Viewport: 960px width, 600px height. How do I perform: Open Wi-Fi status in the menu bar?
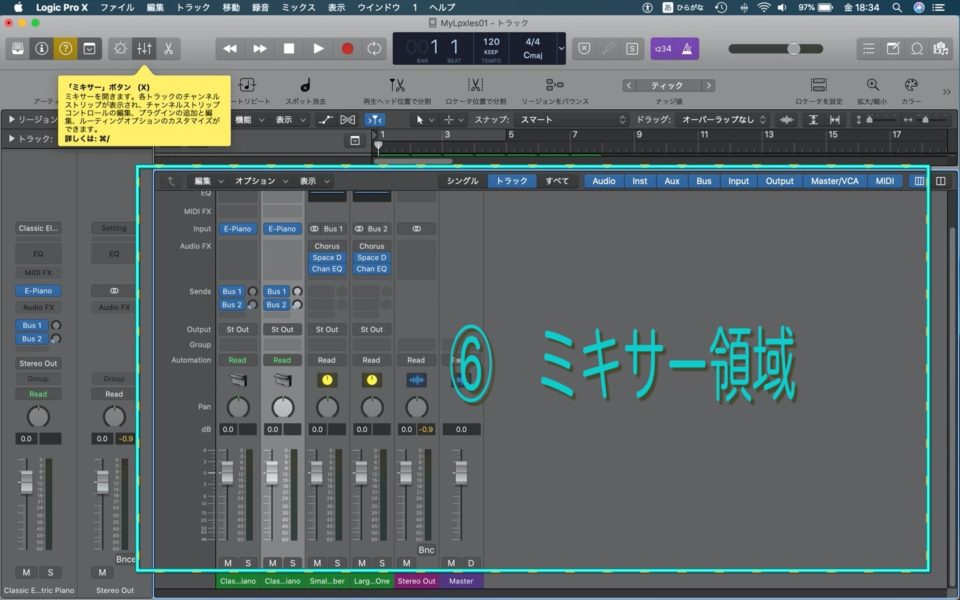pyautogui.click(x=763, y=7)
